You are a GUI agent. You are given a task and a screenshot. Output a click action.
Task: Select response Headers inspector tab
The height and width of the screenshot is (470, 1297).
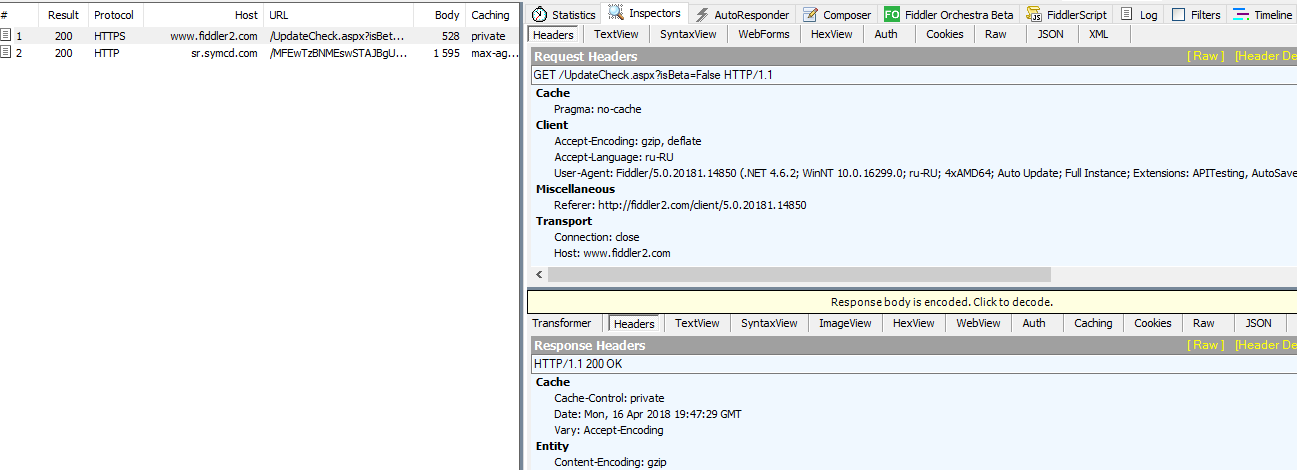tap(634, 324)
